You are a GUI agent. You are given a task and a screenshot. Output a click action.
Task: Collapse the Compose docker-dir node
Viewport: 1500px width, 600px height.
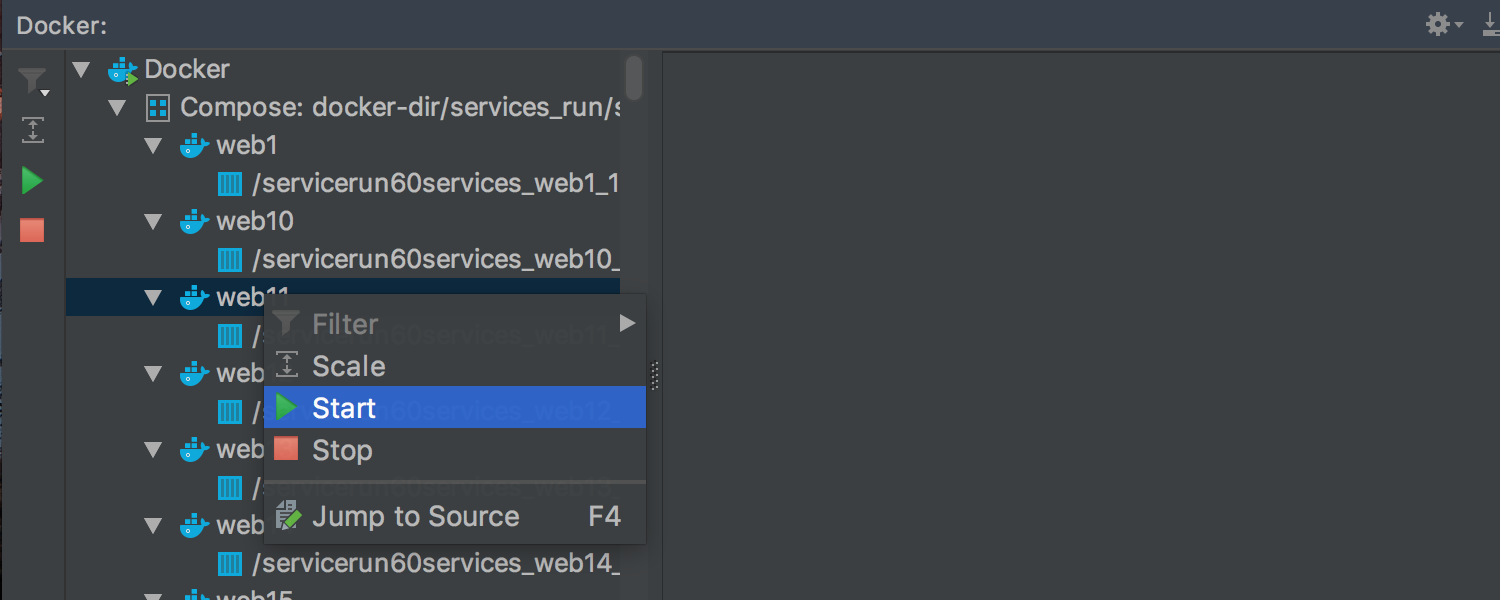point(118,107)
